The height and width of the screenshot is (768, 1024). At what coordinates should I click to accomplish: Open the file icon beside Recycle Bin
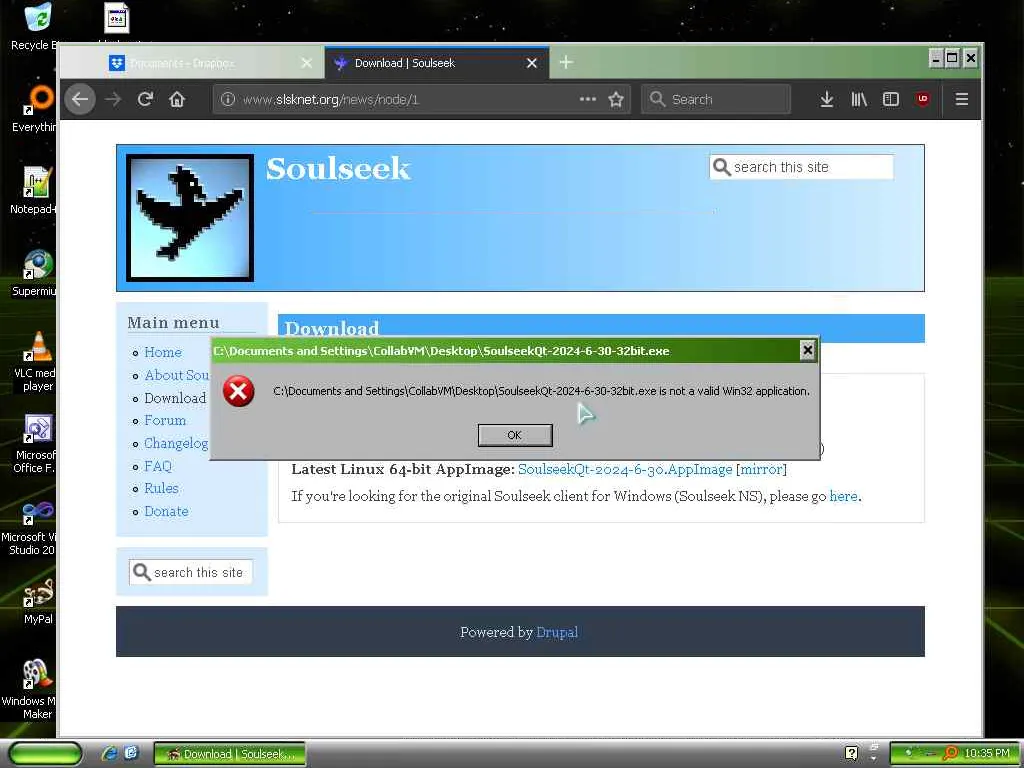tap(117, 19)
